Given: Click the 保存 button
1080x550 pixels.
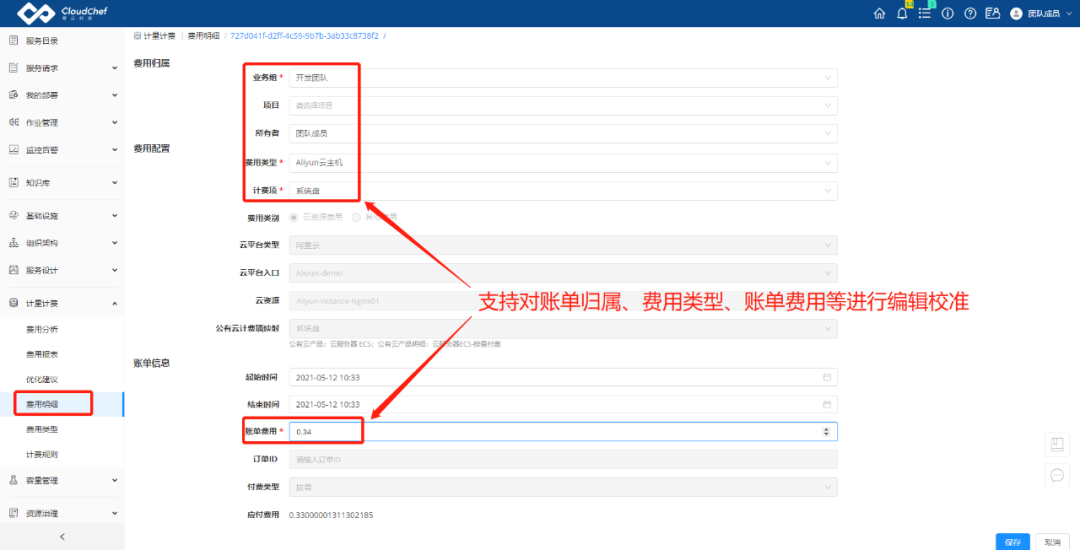Looking at the screenshot, I should point(1012,542).
